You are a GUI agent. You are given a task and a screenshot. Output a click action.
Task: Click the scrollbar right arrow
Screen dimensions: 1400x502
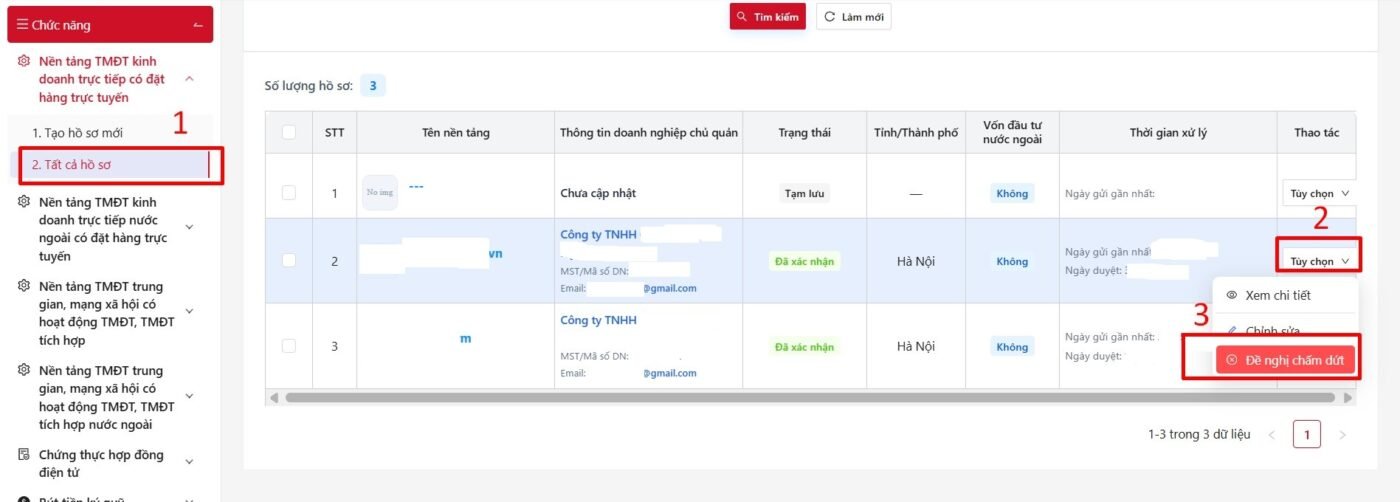[x=1348, y=397]
